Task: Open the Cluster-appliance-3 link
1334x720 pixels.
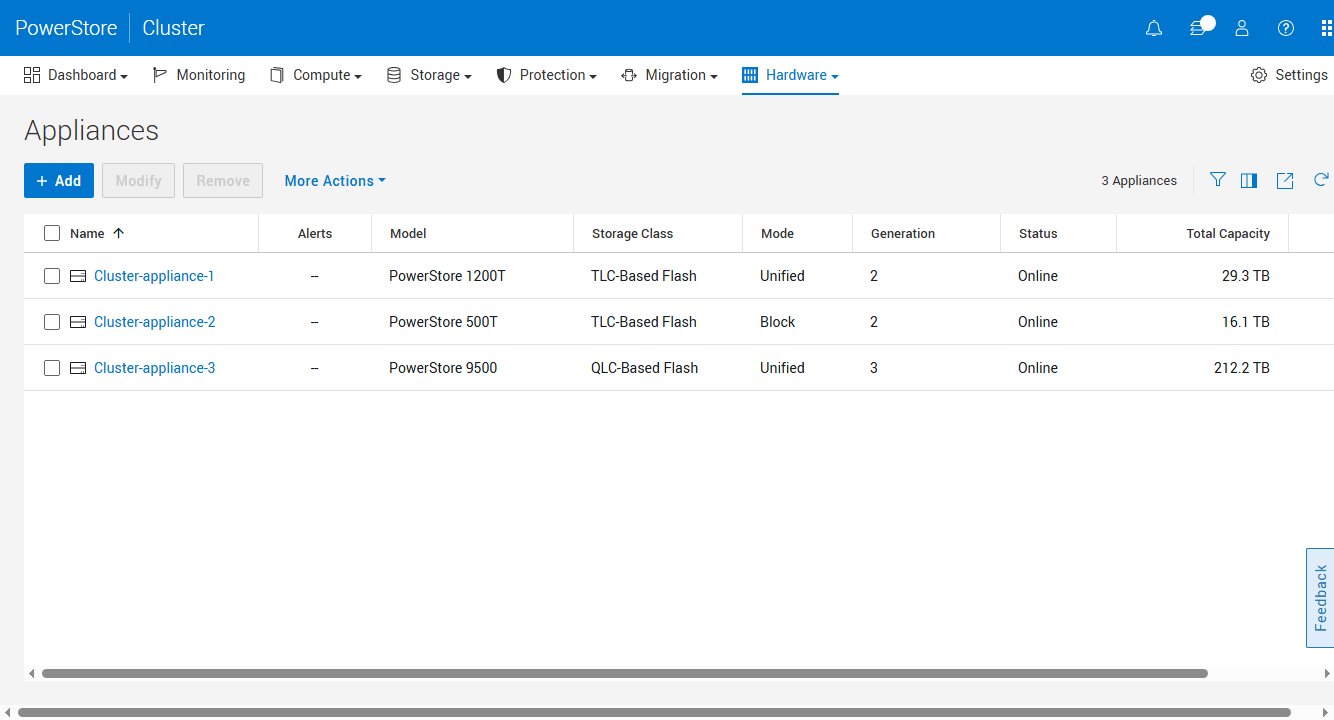Action: 155,368
